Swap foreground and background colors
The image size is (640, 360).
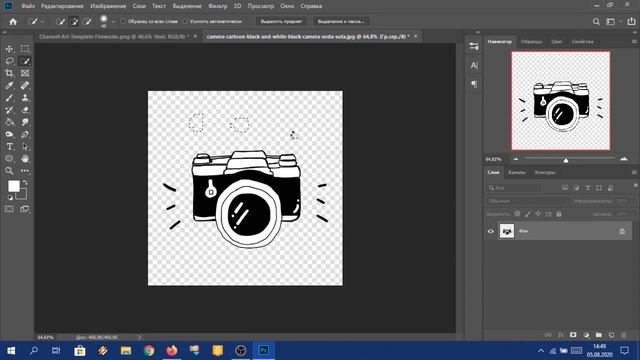click(x=25, y=182)
